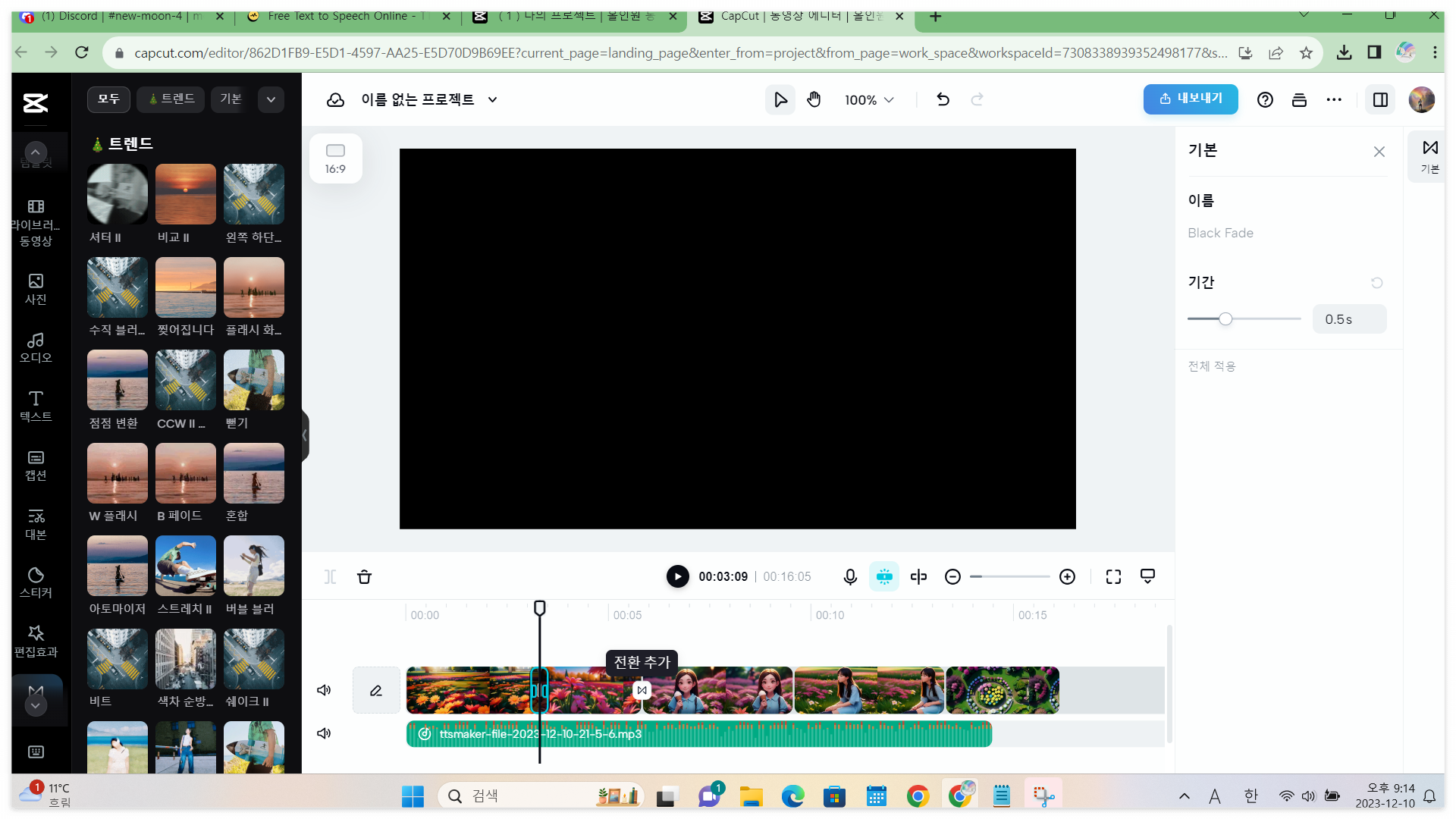Select the 트렌드 category tab

[x=171, y=99]
